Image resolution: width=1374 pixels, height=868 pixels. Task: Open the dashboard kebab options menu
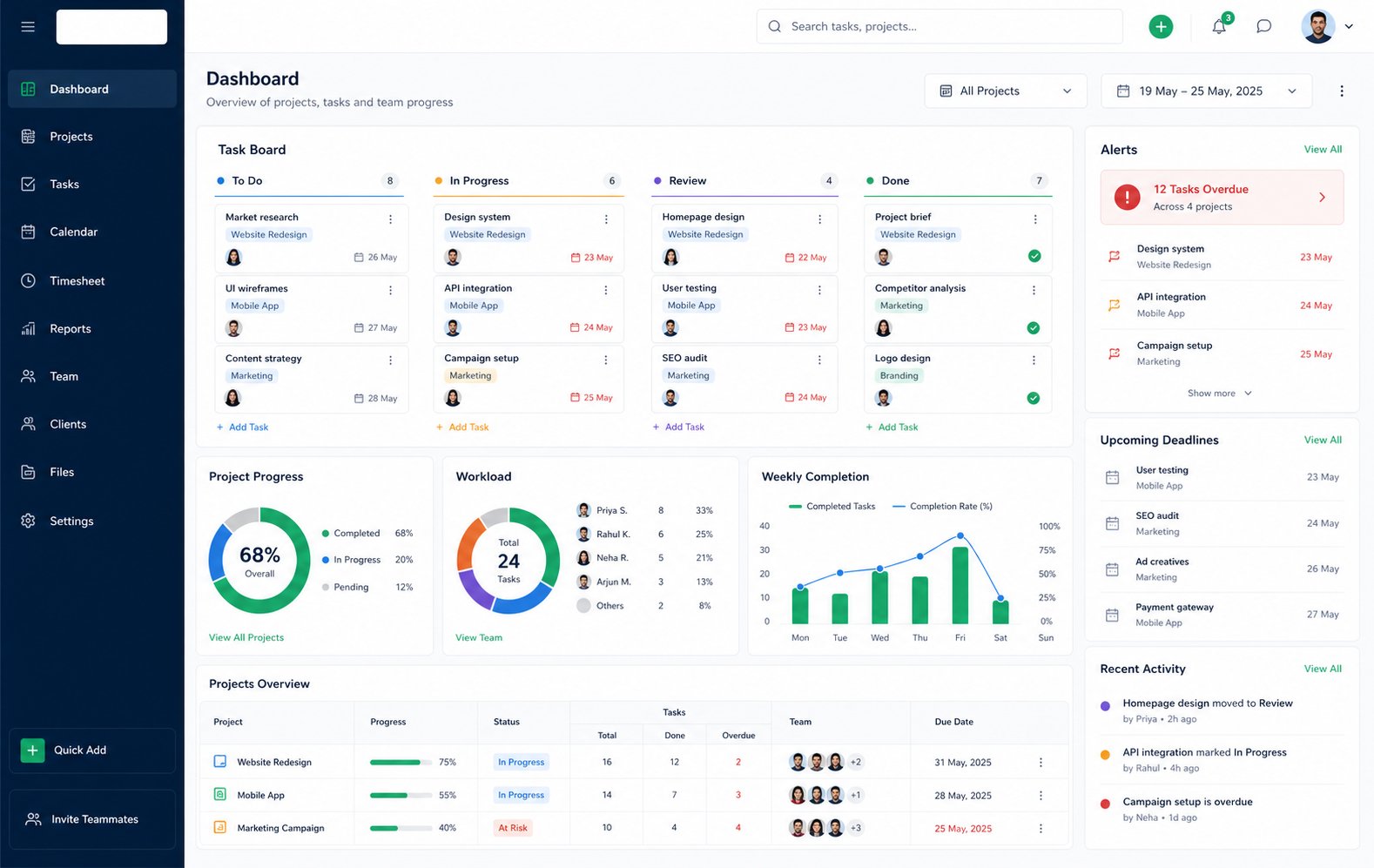pyautogui.click(x=1341, y=91)
